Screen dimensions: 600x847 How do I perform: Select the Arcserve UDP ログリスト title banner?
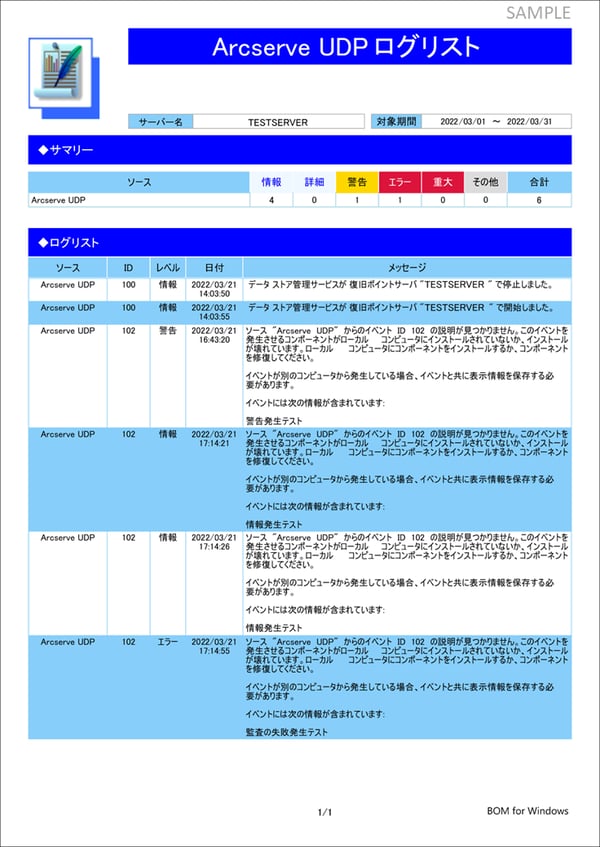tap(349, 46)
